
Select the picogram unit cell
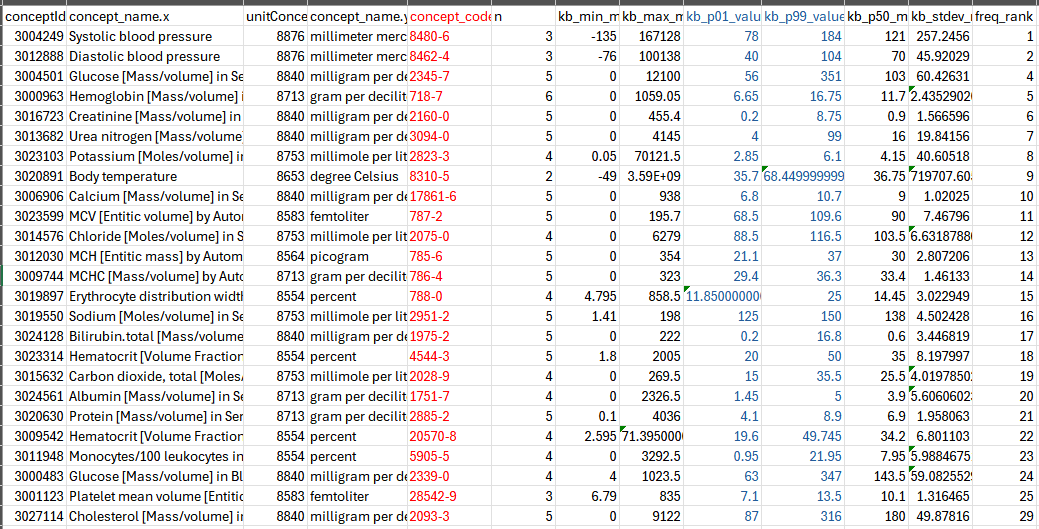pyautogui.click(x=357, y=257)
